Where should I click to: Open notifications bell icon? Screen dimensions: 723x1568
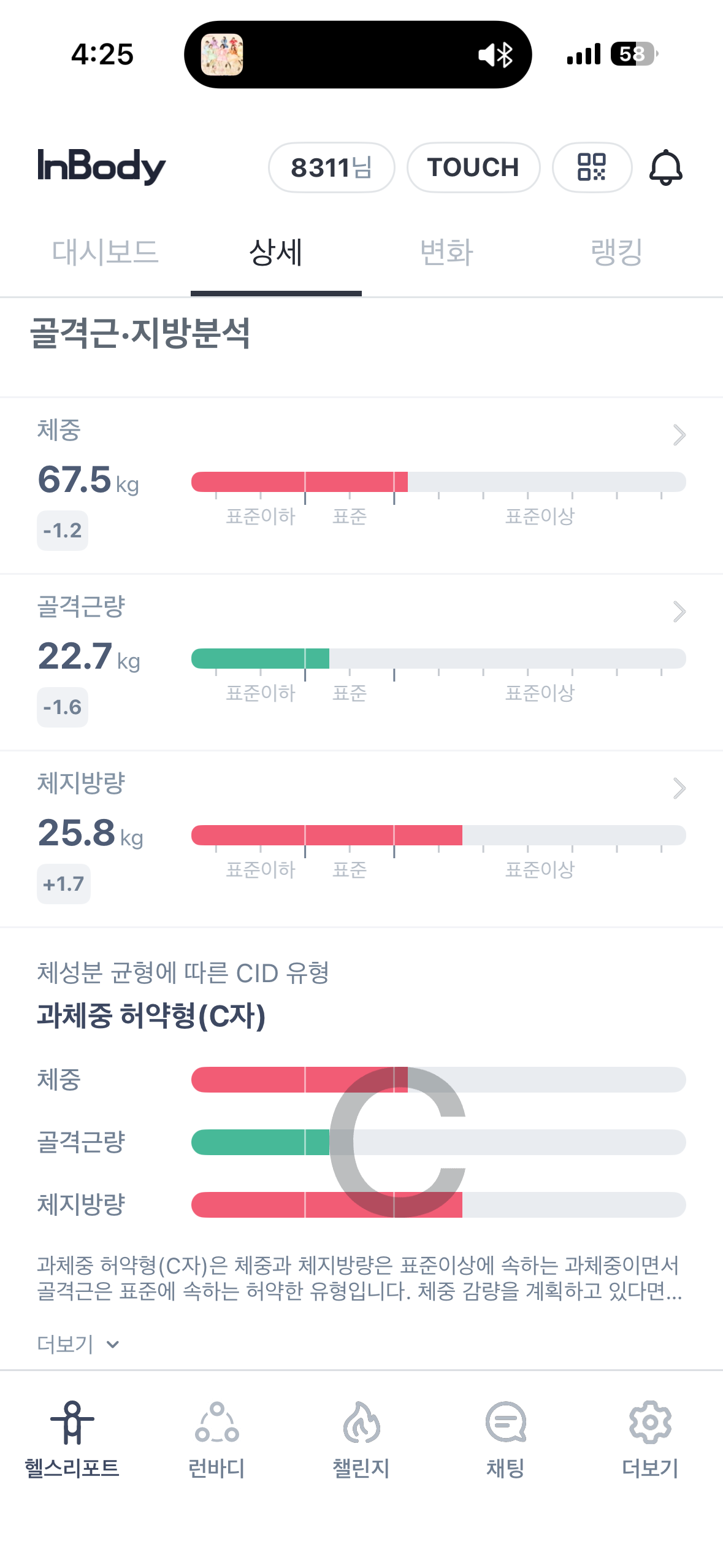click(x=665, y=167)
